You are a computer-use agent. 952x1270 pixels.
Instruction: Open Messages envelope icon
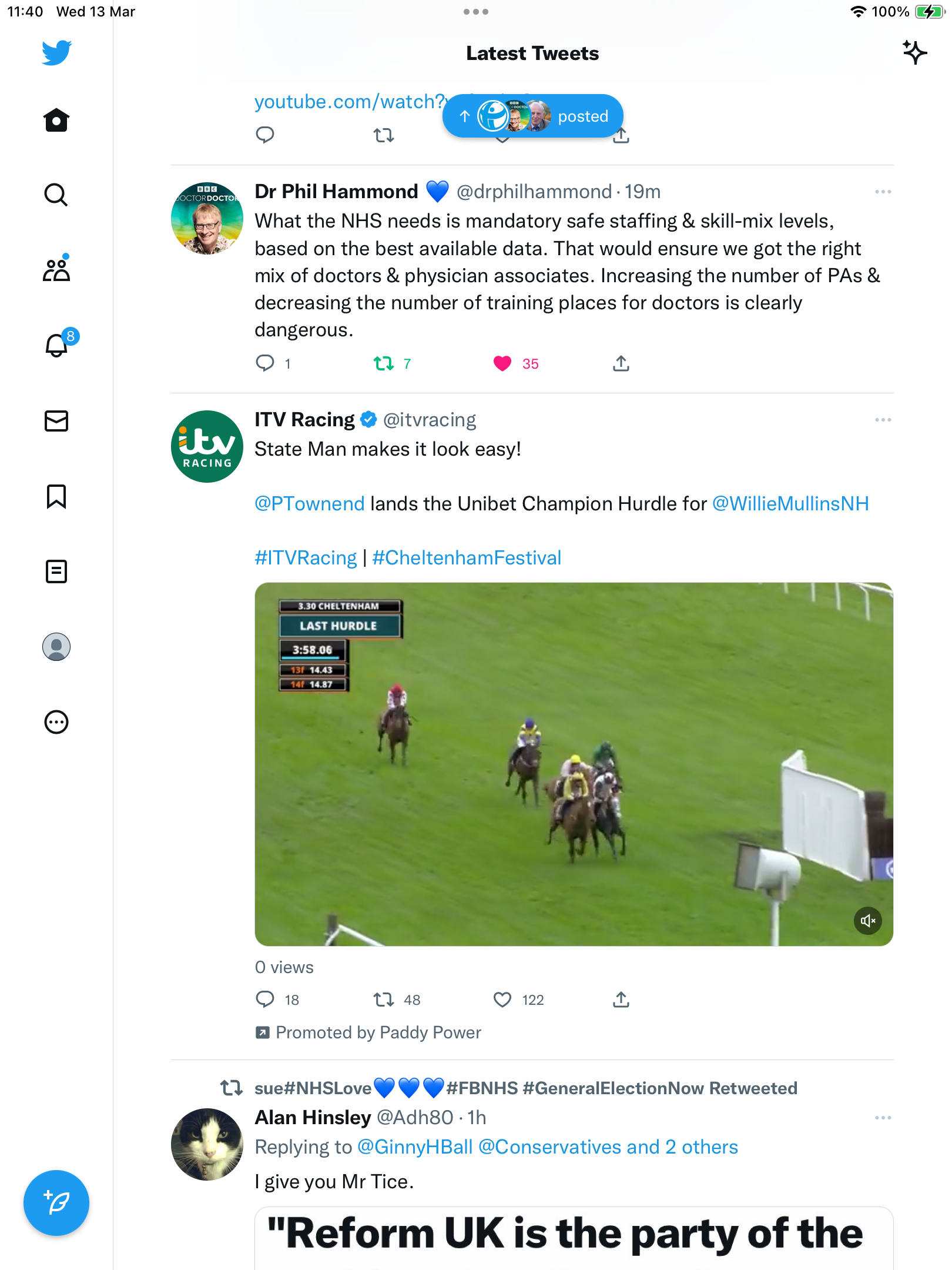pos(56,421)
